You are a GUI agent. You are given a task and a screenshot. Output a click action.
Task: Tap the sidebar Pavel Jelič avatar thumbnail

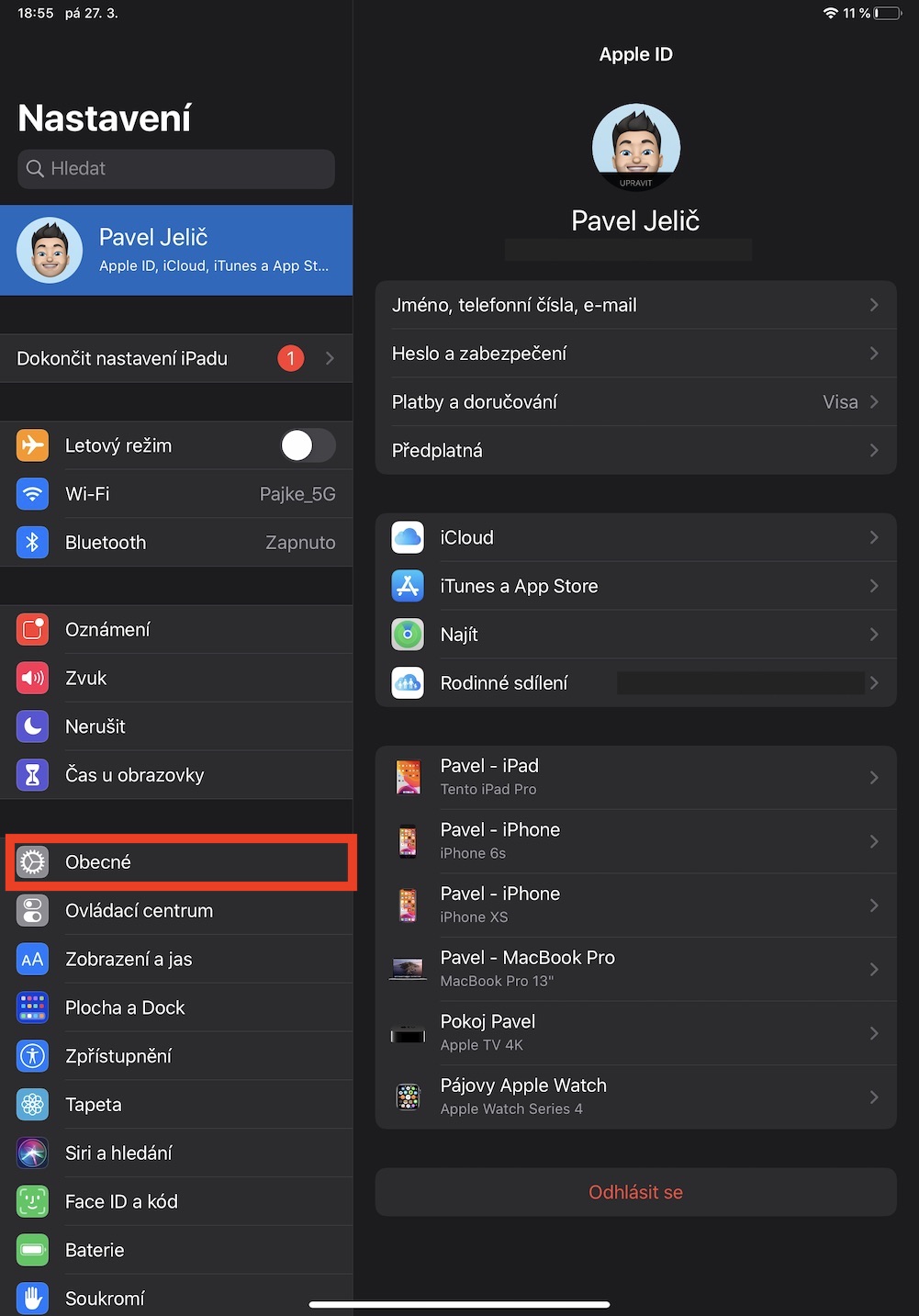coord(50,250)
